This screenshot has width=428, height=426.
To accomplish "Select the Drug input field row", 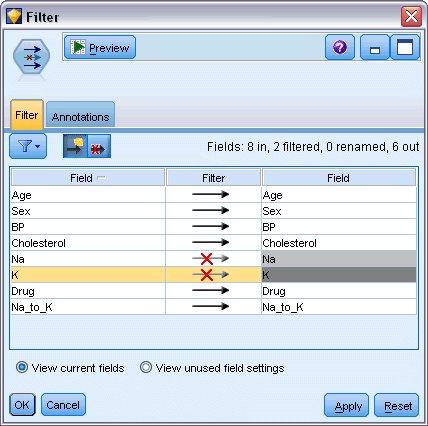I will pyautogui.click(x=88, y=291).
